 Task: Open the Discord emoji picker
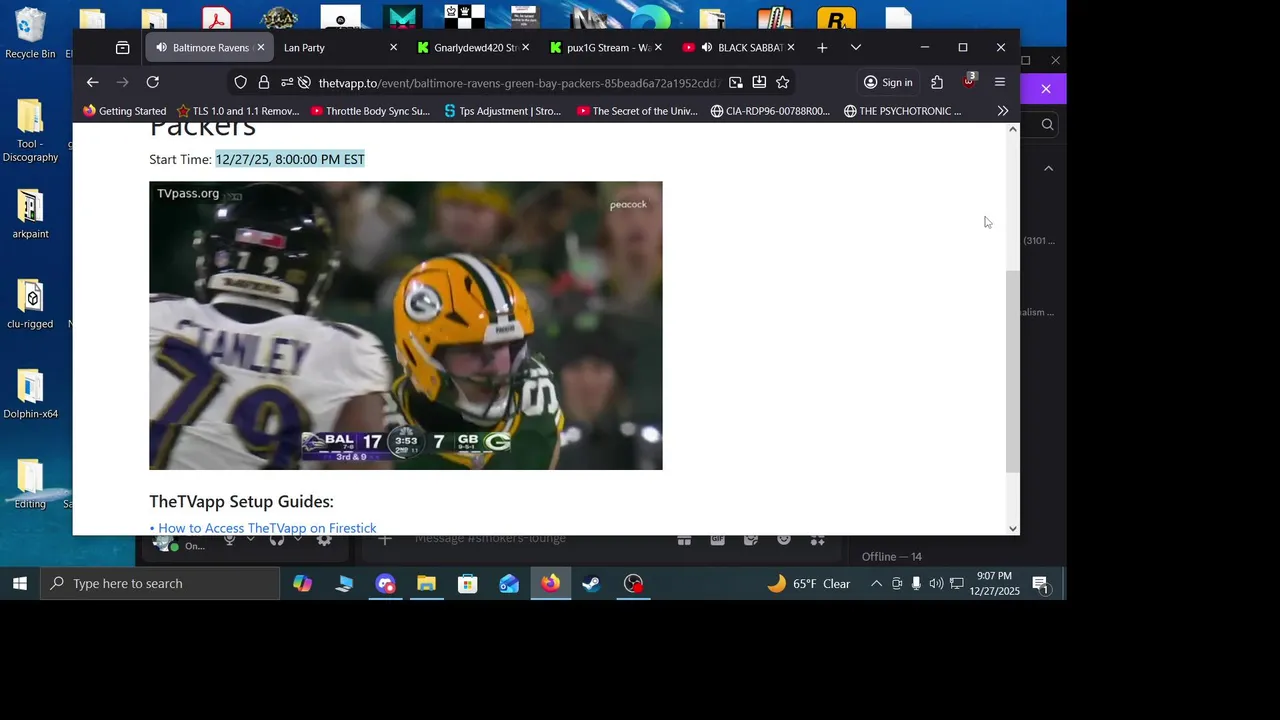[x=784, y=539]
